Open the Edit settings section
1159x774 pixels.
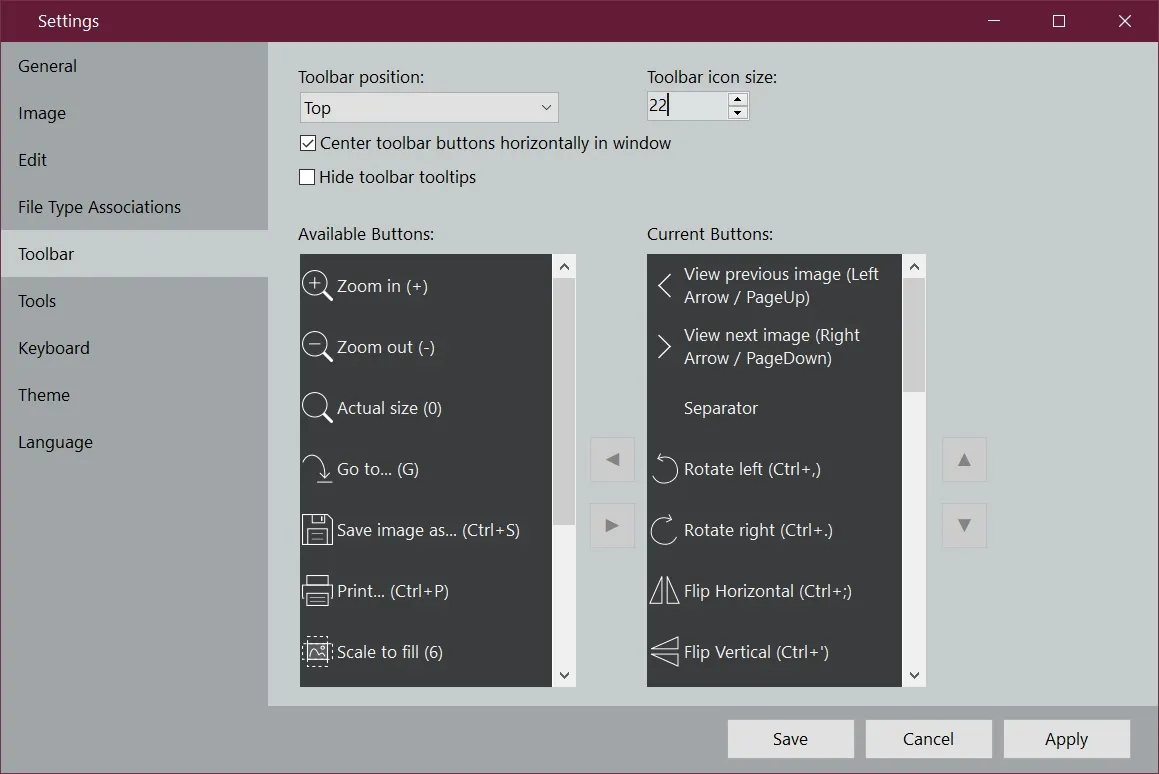(134, 160)
